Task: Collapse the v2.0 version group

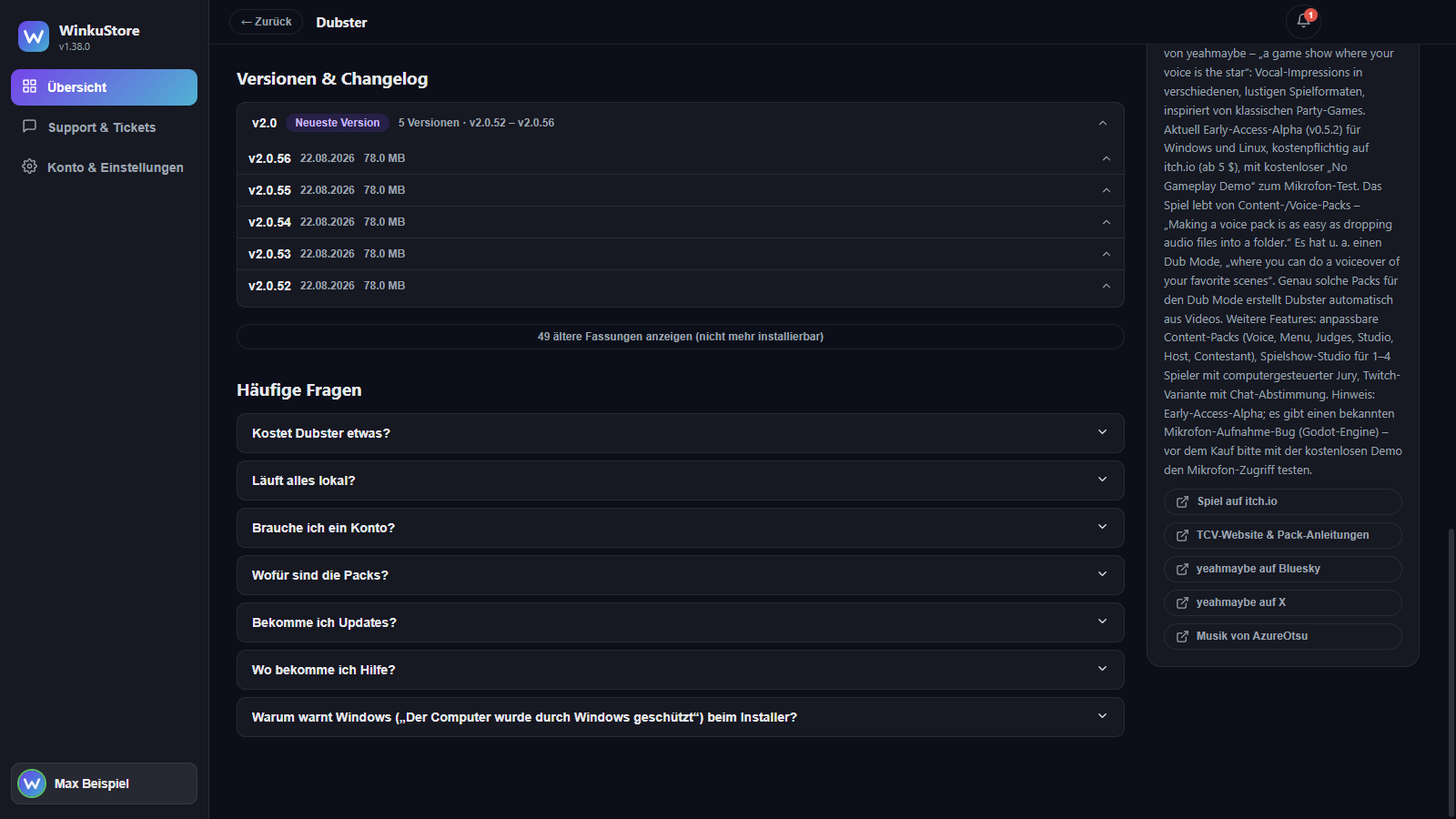Action: point(1103,123)
